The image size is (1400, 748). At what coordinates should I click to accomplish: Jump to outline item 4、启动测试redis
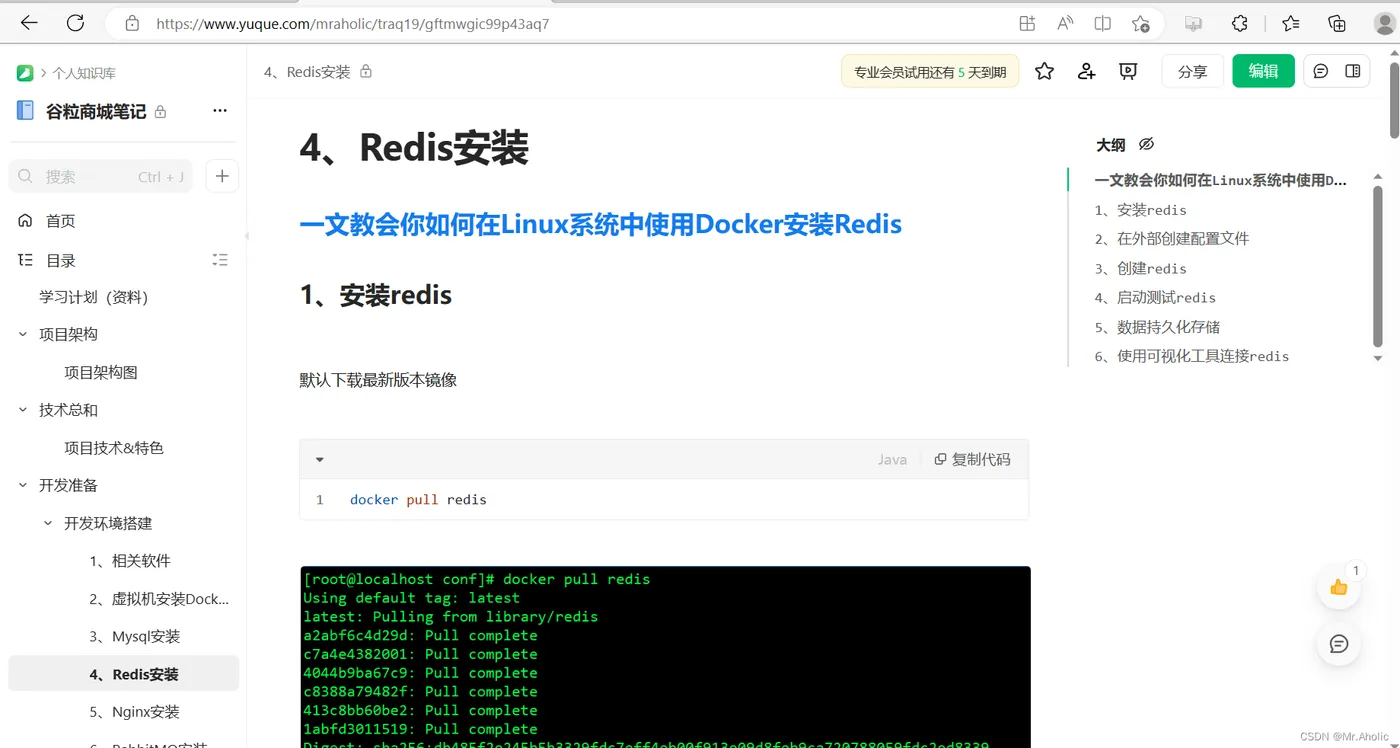[x=1155, y=298]
